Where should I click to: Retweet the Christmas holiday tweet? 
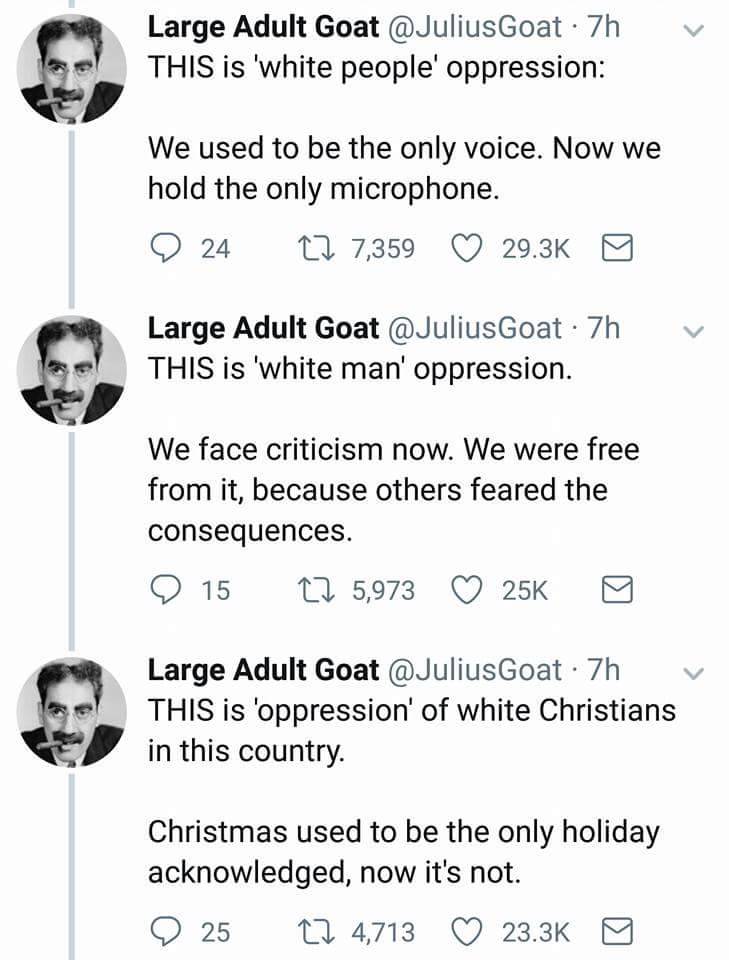tap(306, 932)
